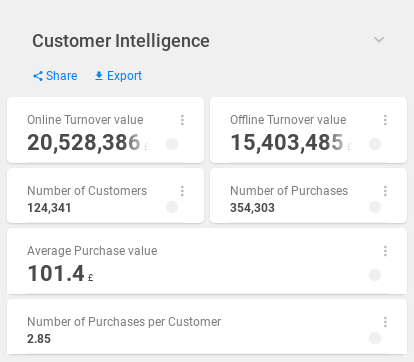Screen dimensions: 414x362
Task: Open Online Turnover value card options menu
Action: [x=182, y=120]
